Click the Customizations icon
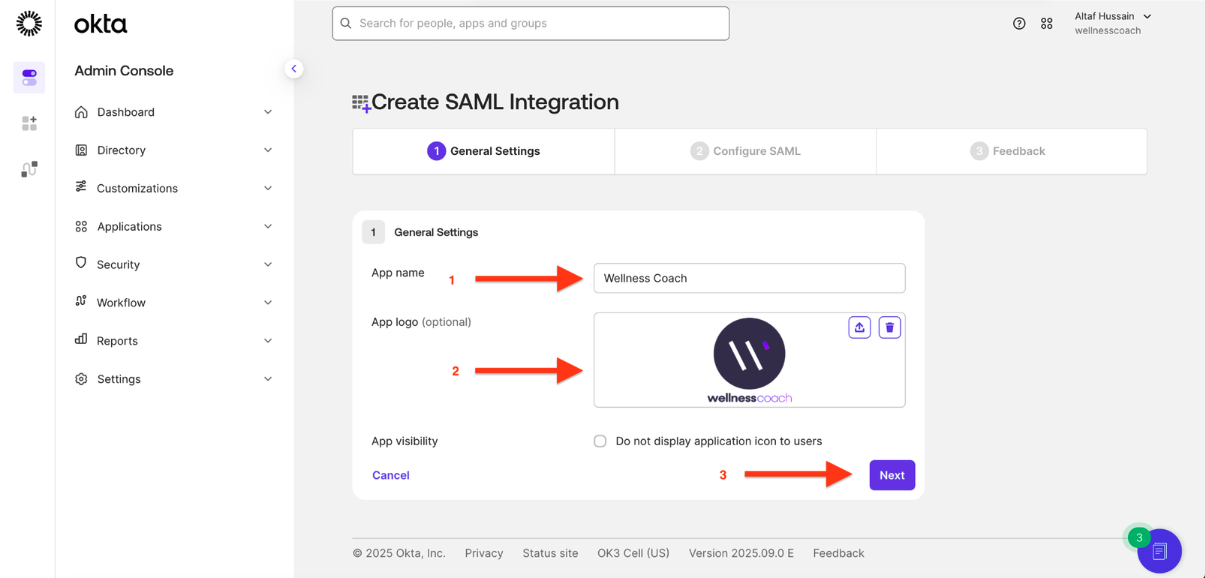The image size is (1205, 578). pyautogui.click(x=81, y=187)
